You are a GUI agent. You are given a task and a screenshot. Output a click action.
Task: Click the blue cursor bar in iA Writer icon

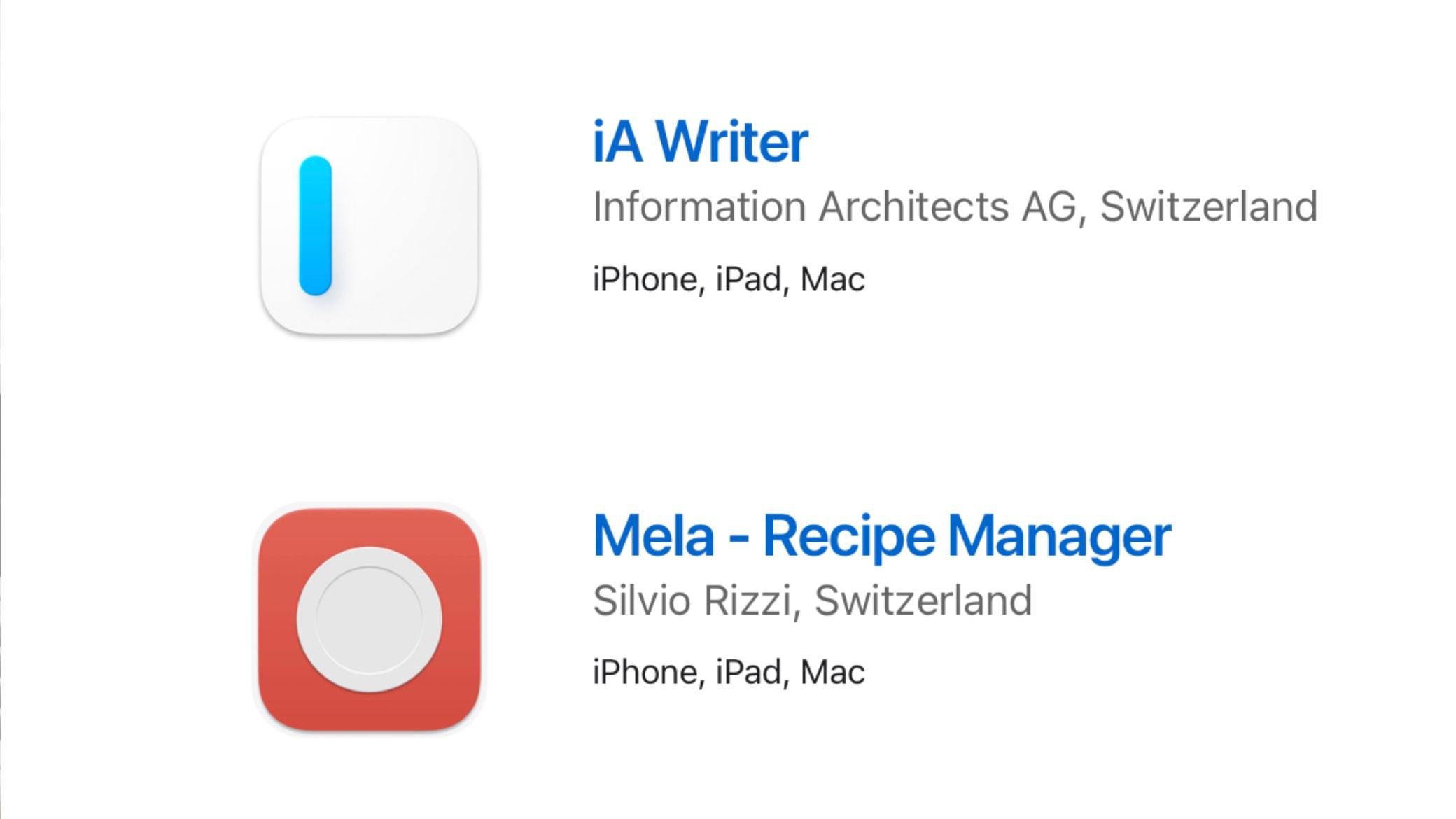tap(315, 225)
